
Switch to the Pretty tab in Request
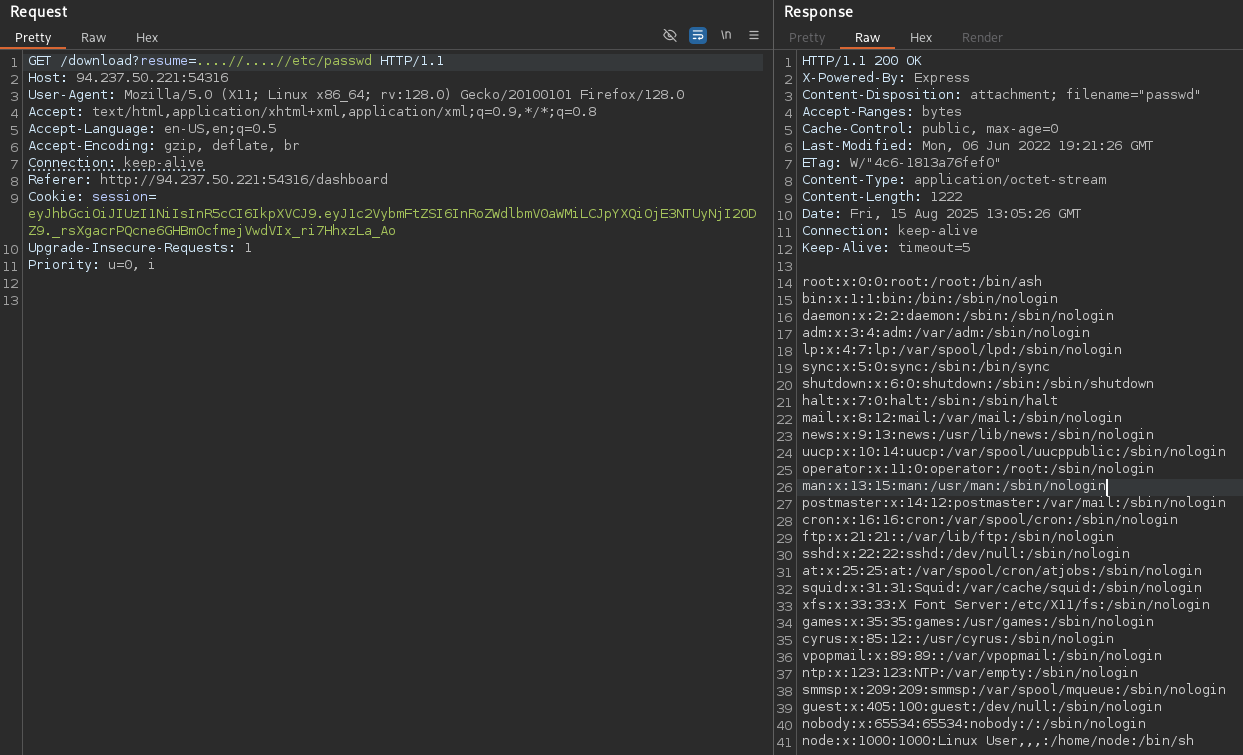[33, 37]
